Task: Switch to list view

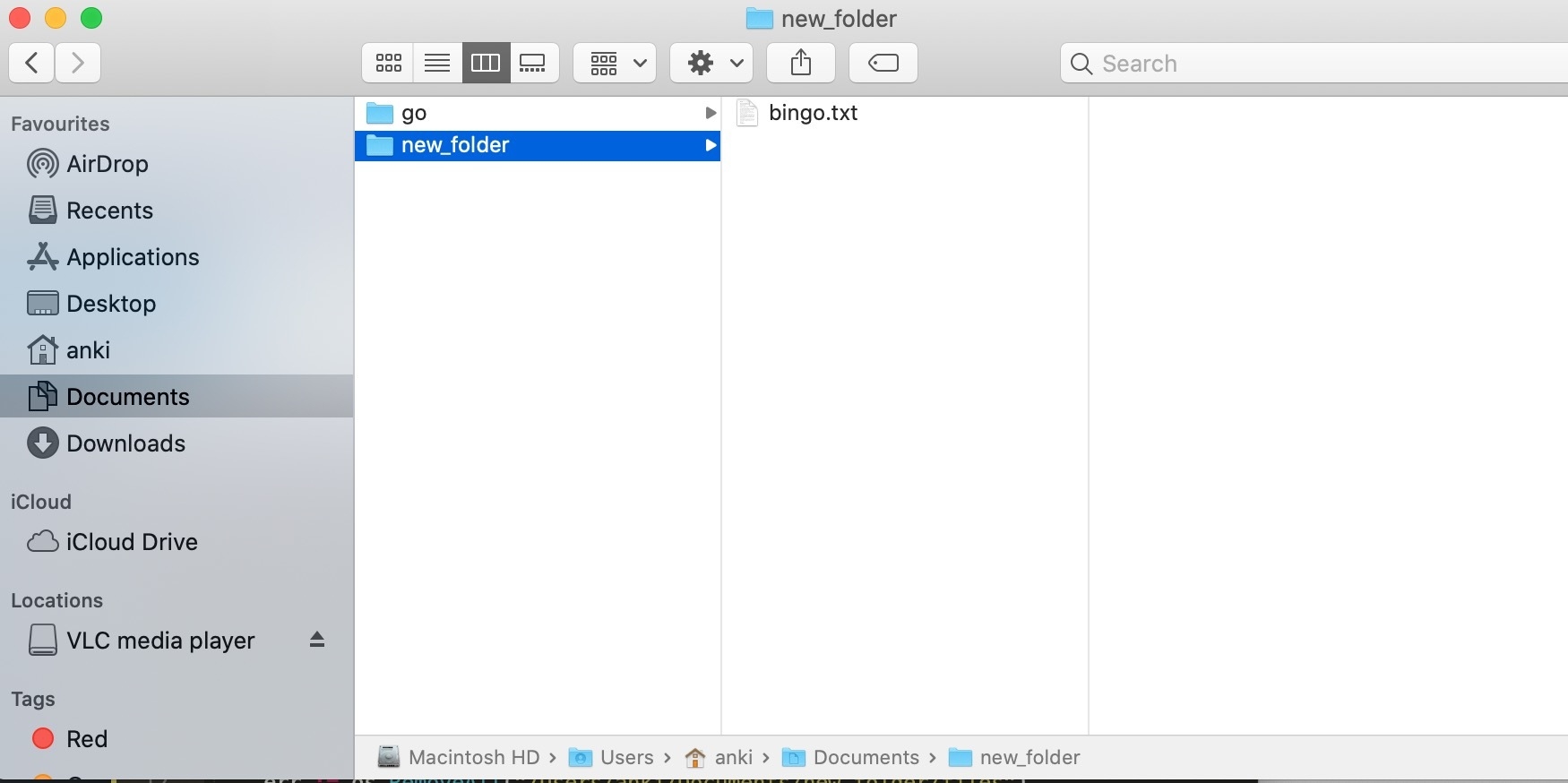Action: pyautogui.click(x=437, y=63)
